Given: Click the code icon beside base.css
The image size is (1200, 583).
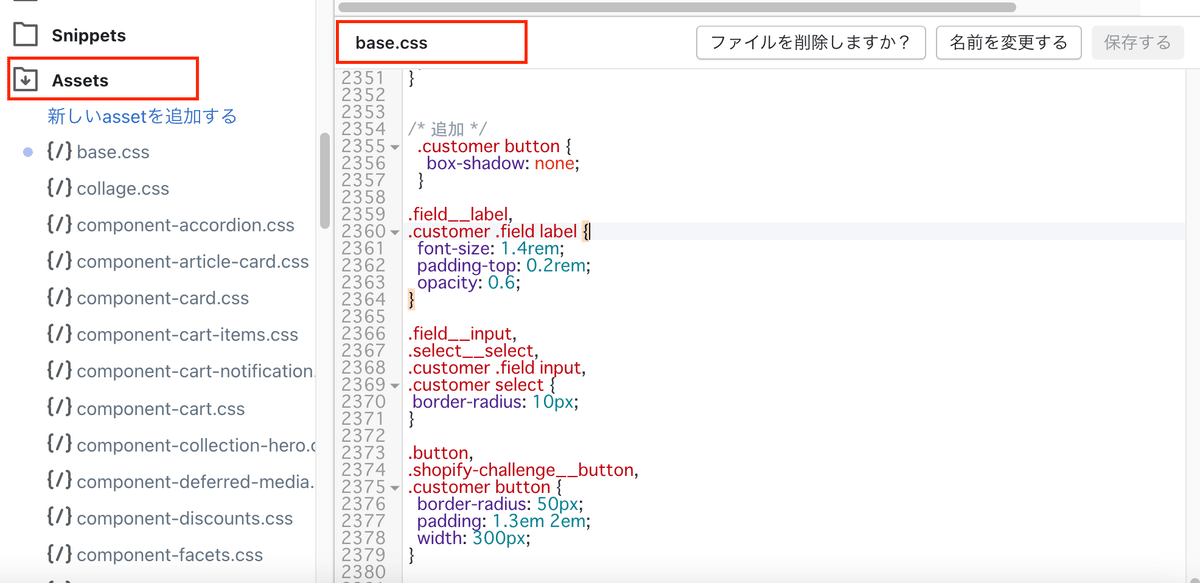Looking at the screenshot, I should click(x=59, y=152).
